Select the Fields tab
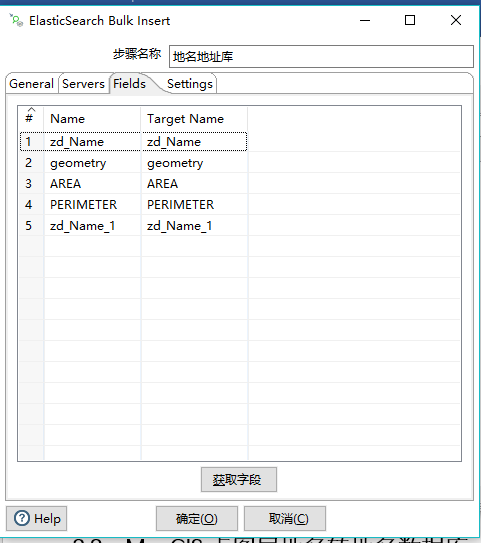This screenshot has height=543, width=481. tap(130, 83)
